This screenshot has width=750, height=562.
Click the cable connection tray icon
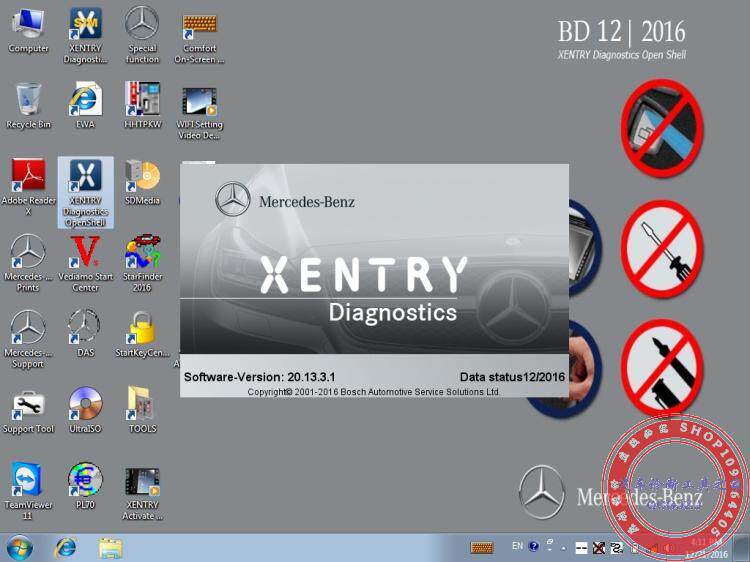(618, 548)
